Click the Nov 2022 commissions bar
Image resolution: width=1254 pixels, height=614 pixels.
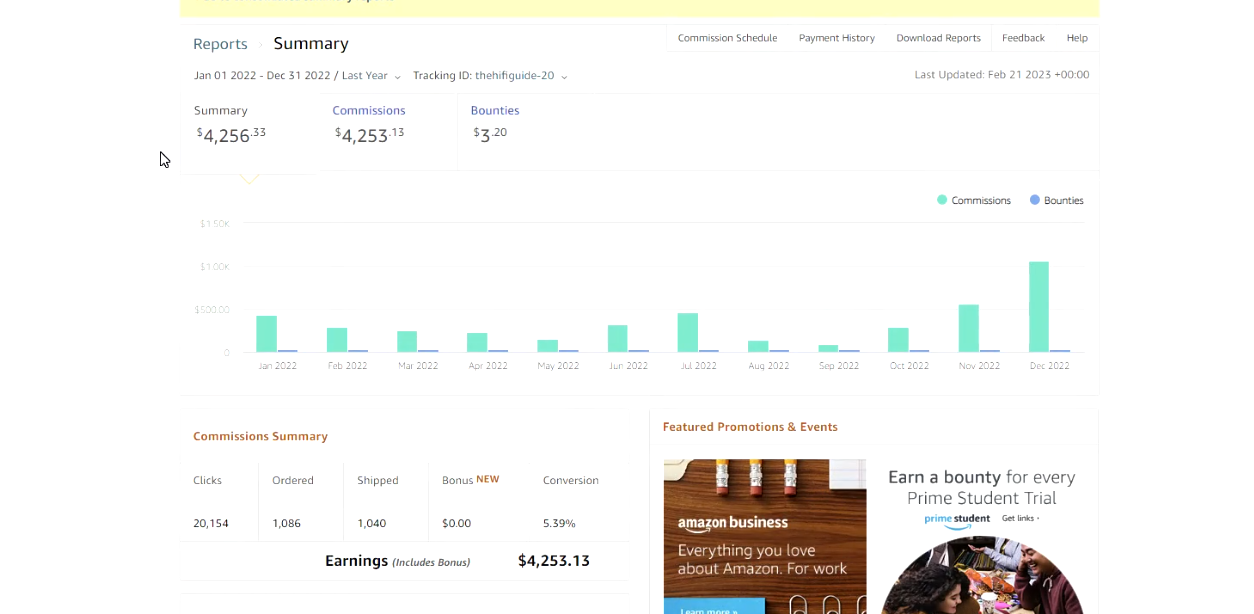[x=968, y=328]
